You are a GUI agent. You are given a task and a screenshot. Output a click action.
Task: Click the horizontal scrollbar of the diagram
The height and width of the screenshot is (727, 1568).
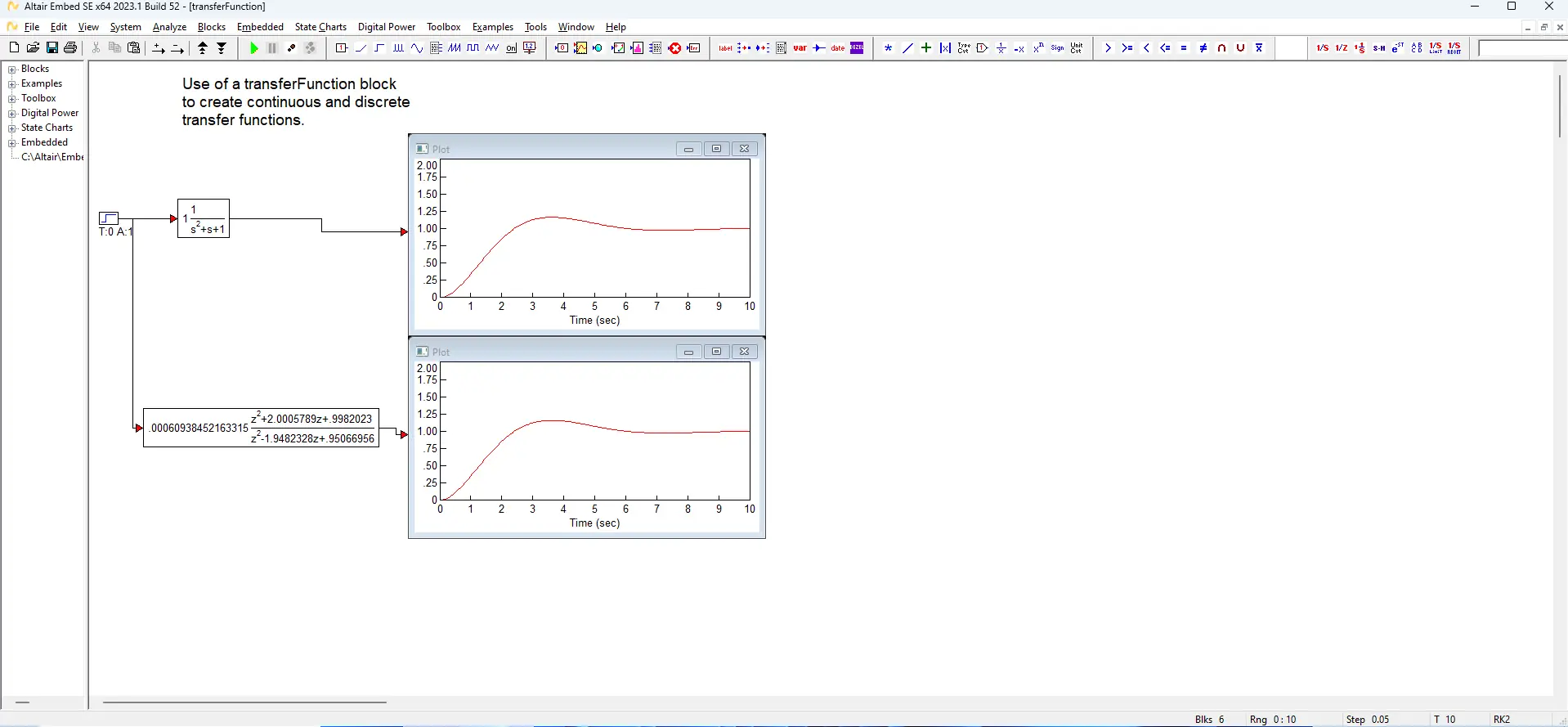coord(244,702)
